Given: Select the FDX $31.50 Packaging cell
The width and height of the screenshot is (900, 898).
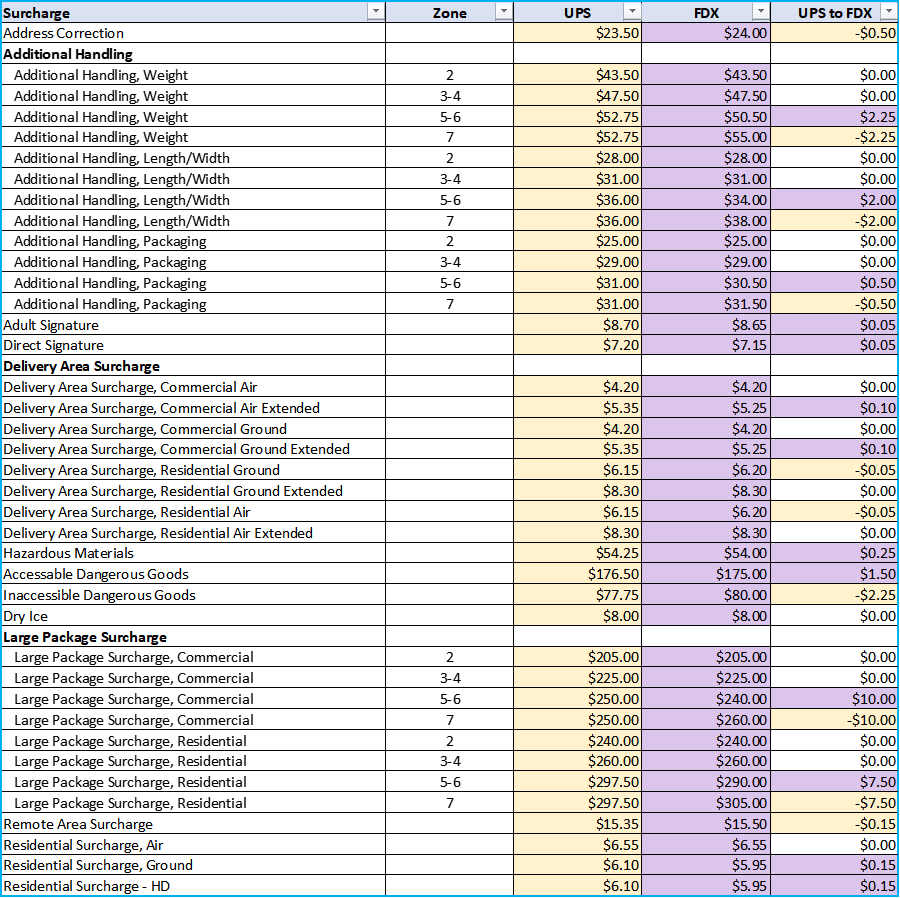Looking at the screenshot, I should [706, 304].
